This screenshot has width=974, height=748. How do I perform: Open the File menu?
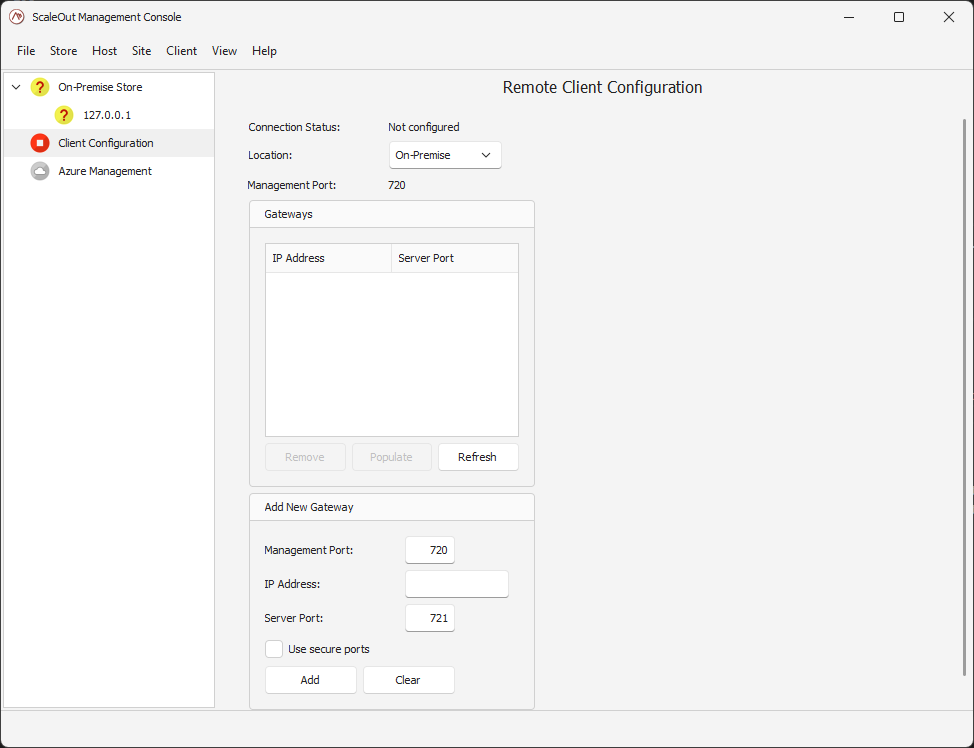click(x=26, y=51)
